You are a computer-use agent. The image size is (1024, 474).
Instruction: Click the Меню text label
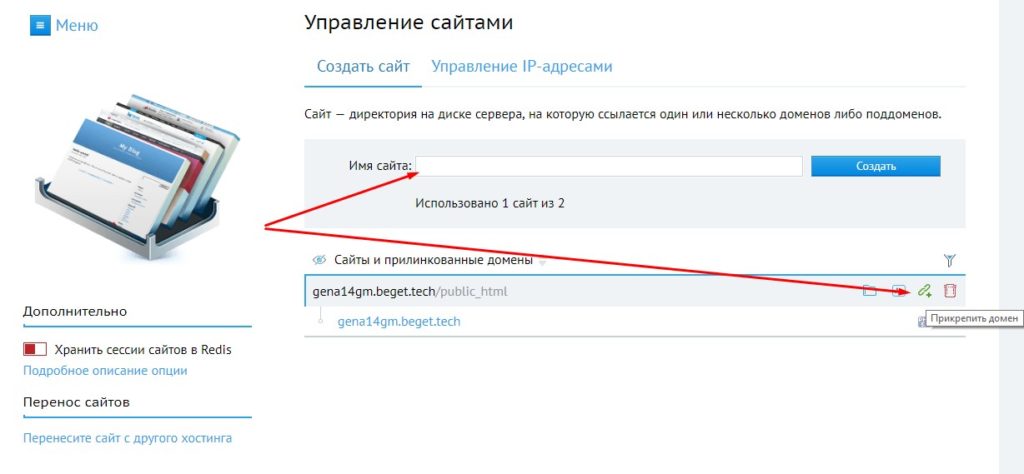click(x=77, y=26)
